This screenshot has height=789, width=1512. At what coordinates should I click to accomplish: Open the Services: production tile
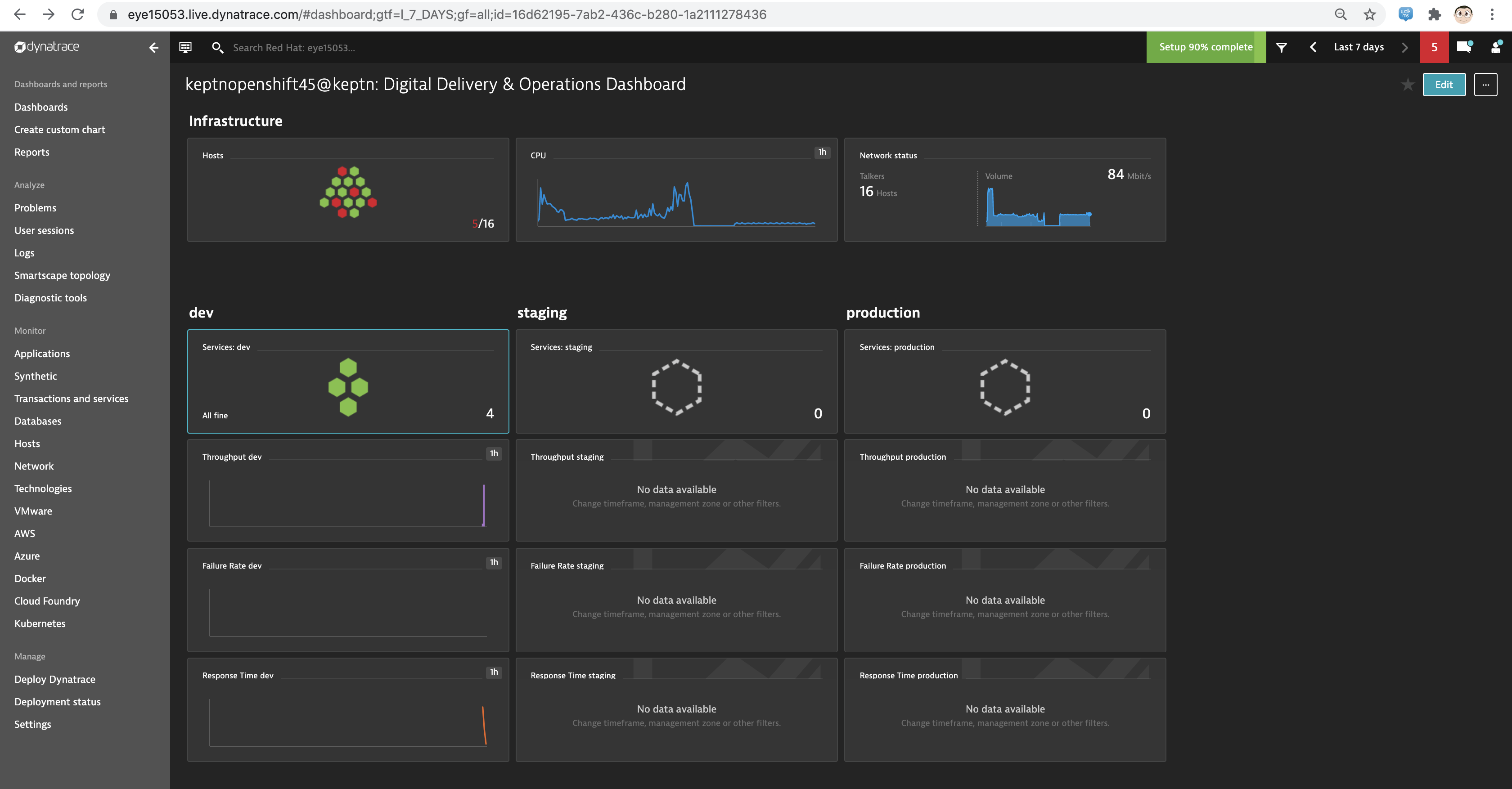tap(1005, 381)
